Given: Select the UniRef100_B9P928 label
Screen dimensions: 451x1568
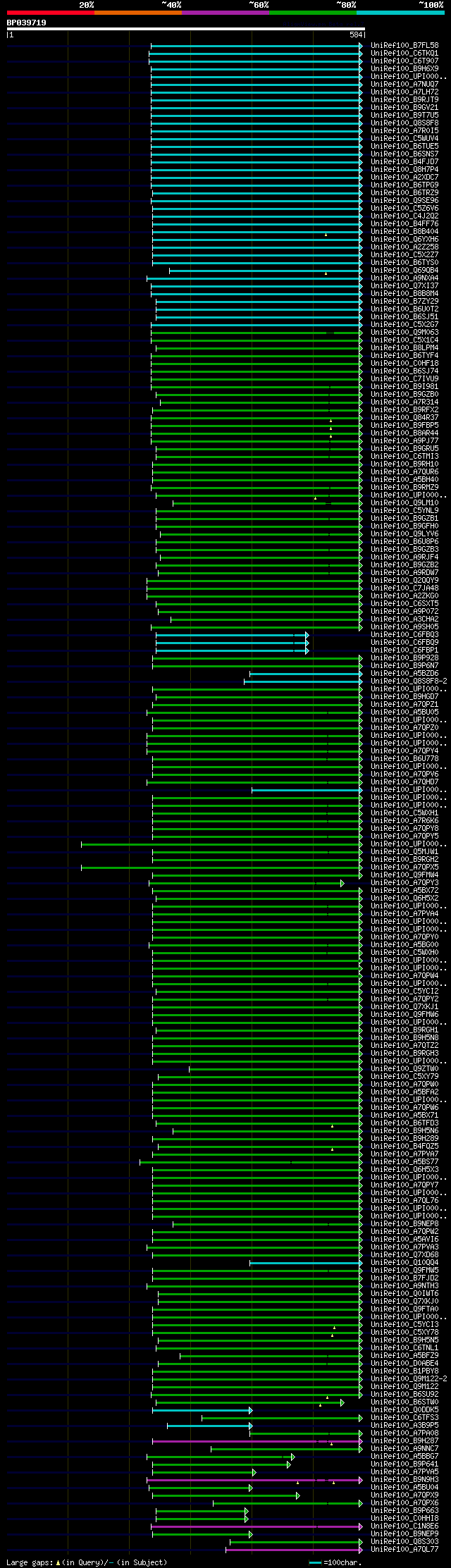Looking at the screenshot, I should [x=404, y=658].
